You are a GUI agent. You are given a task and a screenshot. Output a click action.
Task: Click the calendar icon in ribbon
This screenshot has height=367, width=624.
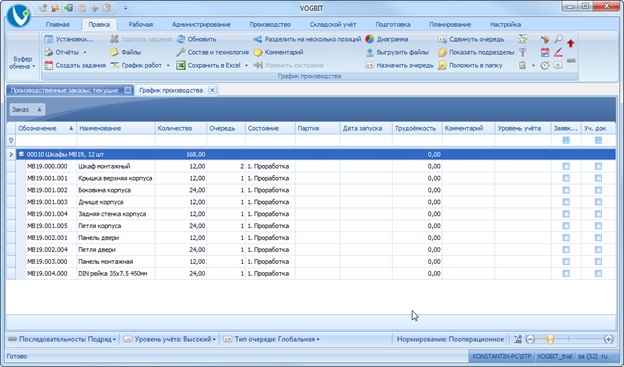pos(545,52)
